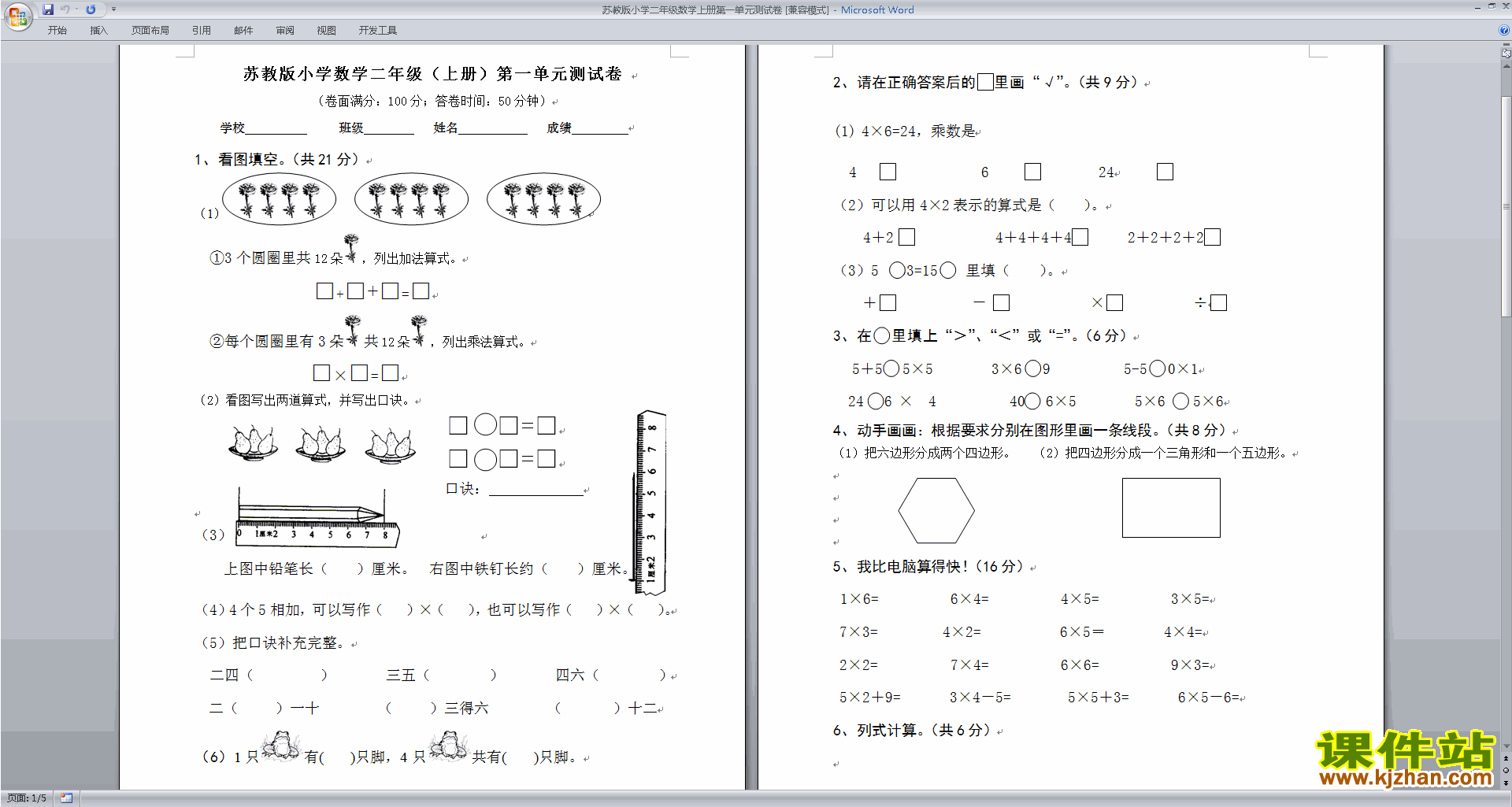Click the pencil and ruler picture
1512x807 pixels.
[318, 516]
